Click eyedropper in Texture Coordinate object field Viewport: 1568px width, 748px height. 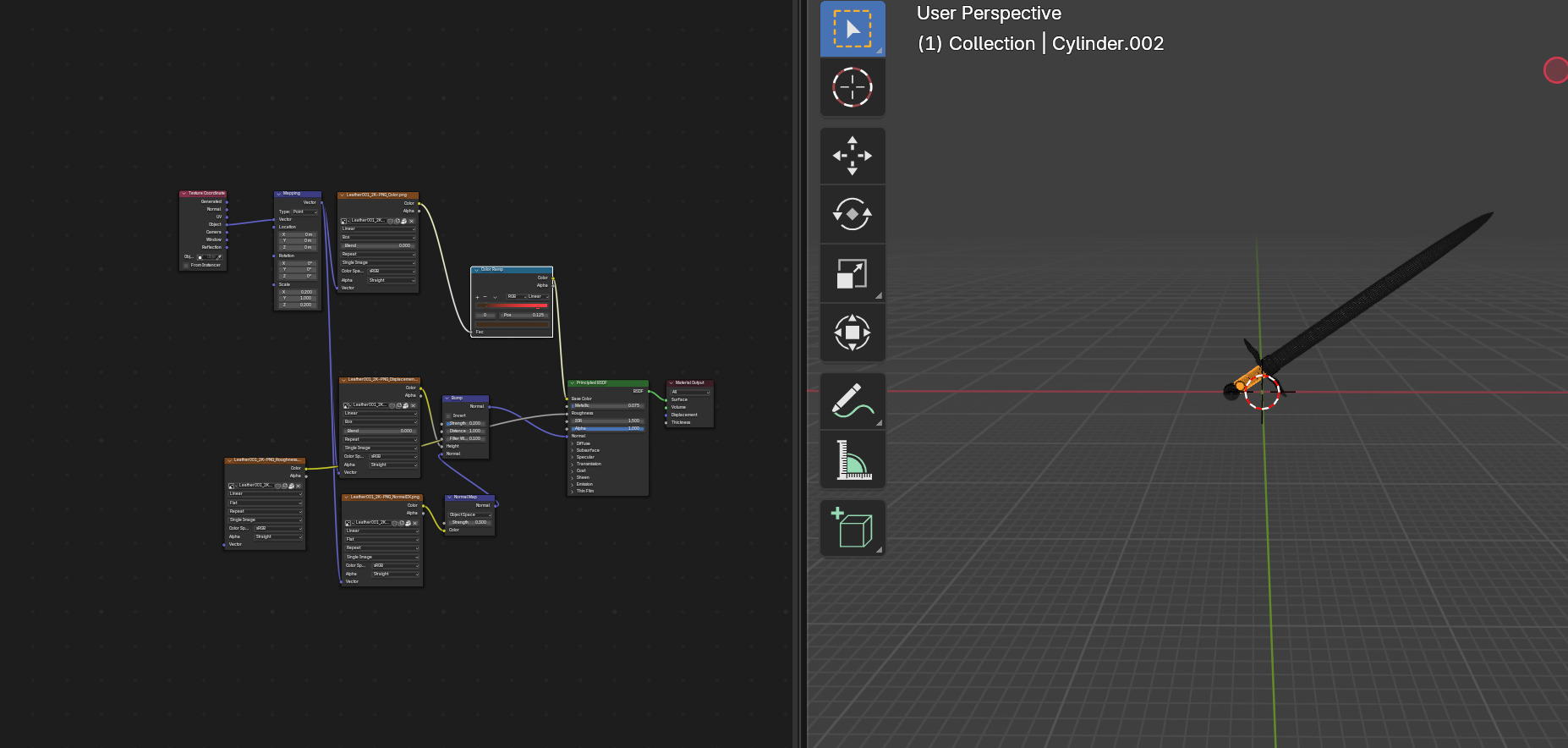pos(219,257)
